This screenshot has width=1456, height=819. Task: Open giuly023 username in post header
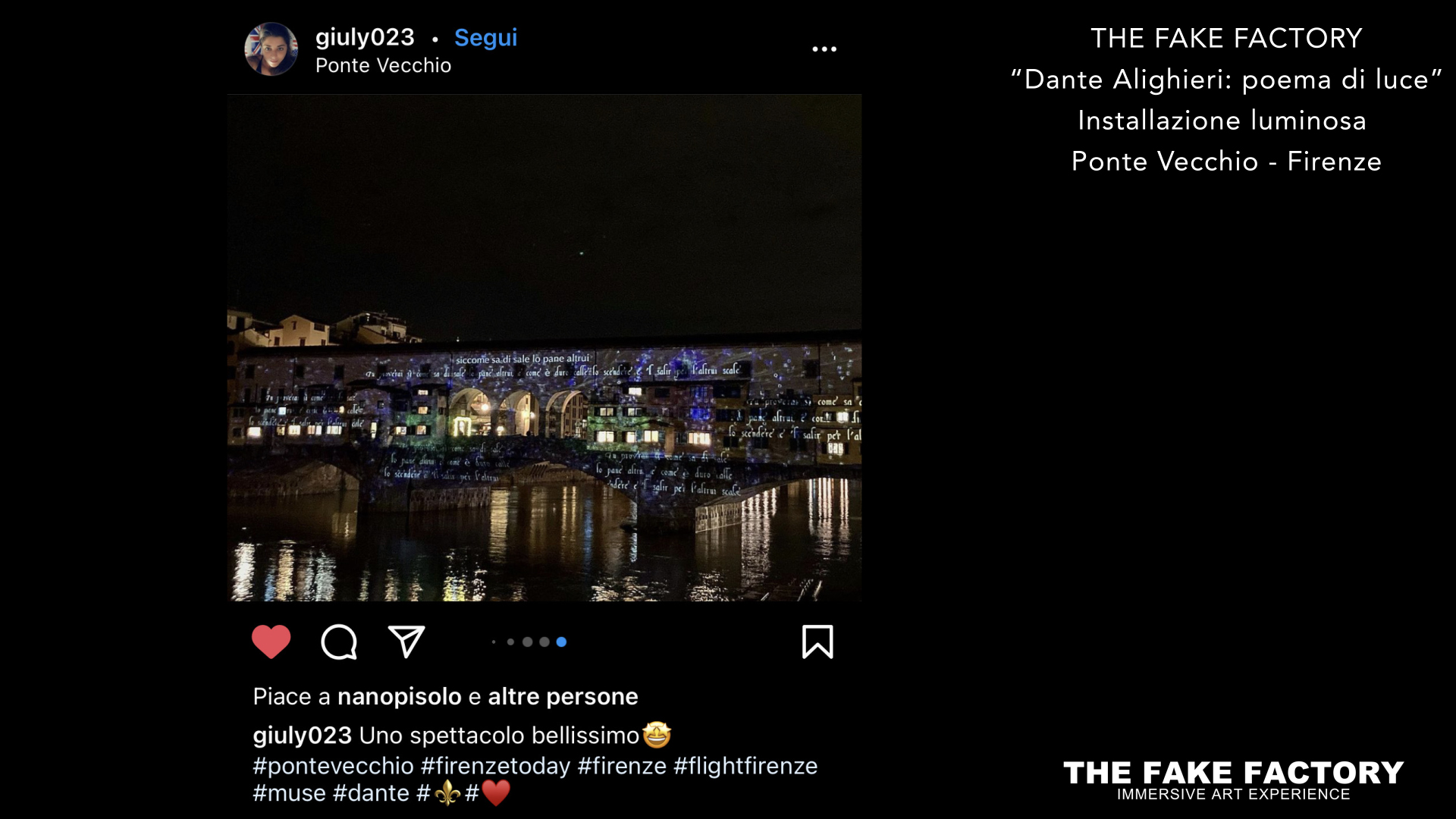tap(365, 37)
